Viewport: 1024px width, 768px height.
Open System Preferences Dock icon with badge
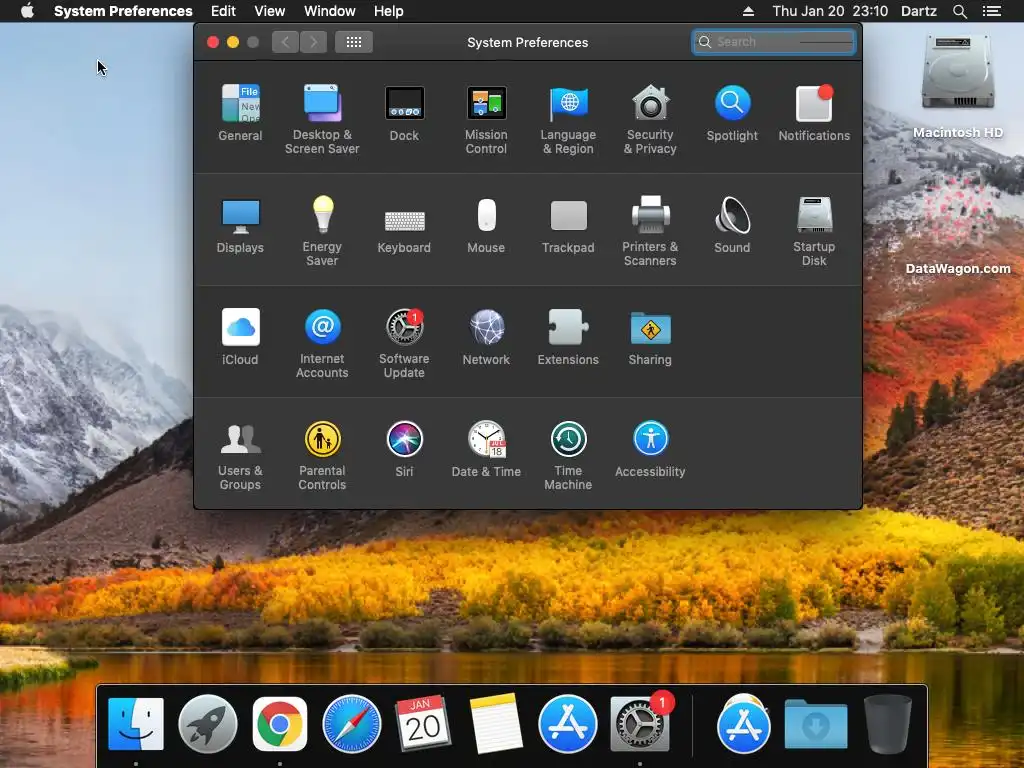point(641,724)
